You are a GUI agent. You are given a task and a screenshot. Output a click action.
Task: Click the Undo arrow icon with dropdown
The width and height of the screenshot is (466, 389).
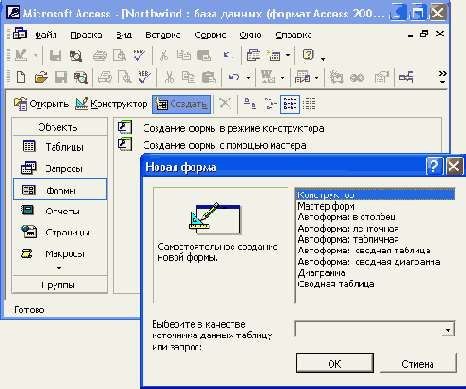tap(234, 78)
